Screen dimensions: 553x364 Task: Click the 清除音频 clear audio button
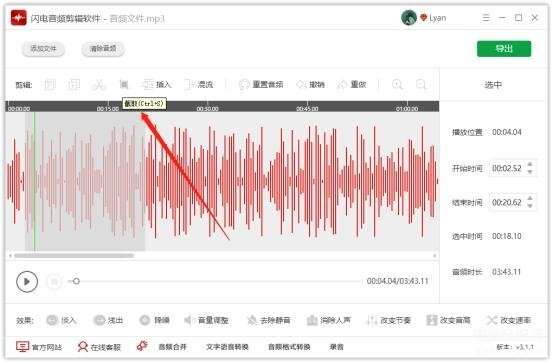[x=103, y=49]
